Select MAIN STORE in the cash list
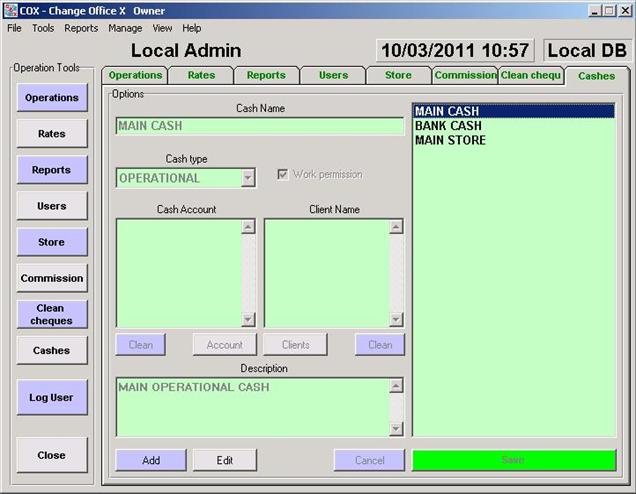This screenshot has height=494, width=636. tap(450, 140)
